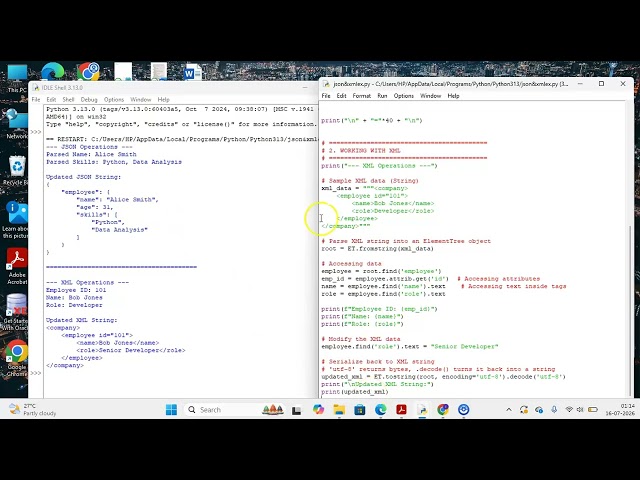The height and width of the screenshot is (480, 640).
Task: Open Help menu in the editor window
Action: tap(453, 96)
